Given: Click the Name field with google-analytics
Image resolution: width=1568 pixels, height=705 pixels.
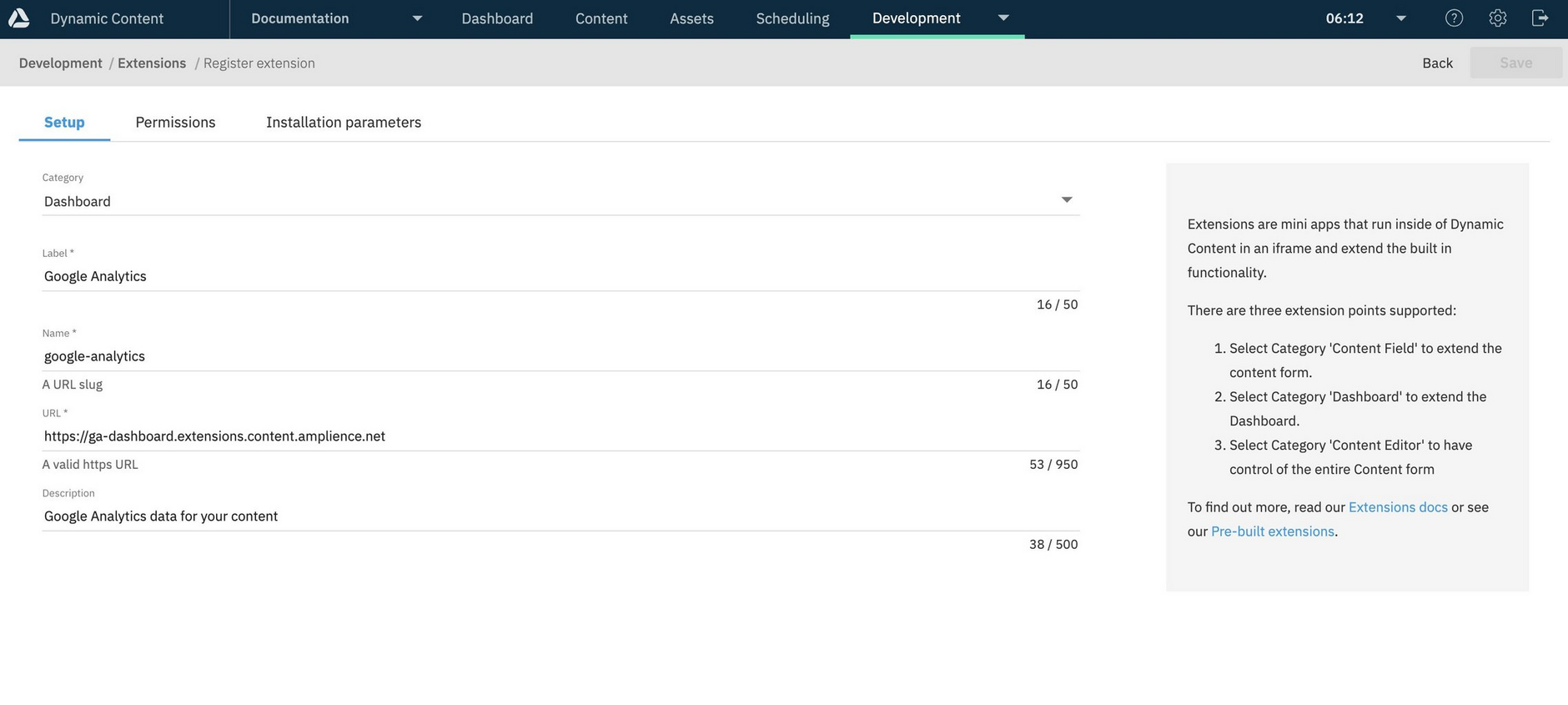Looking at the screenshot, I should [x=560, y=356].
